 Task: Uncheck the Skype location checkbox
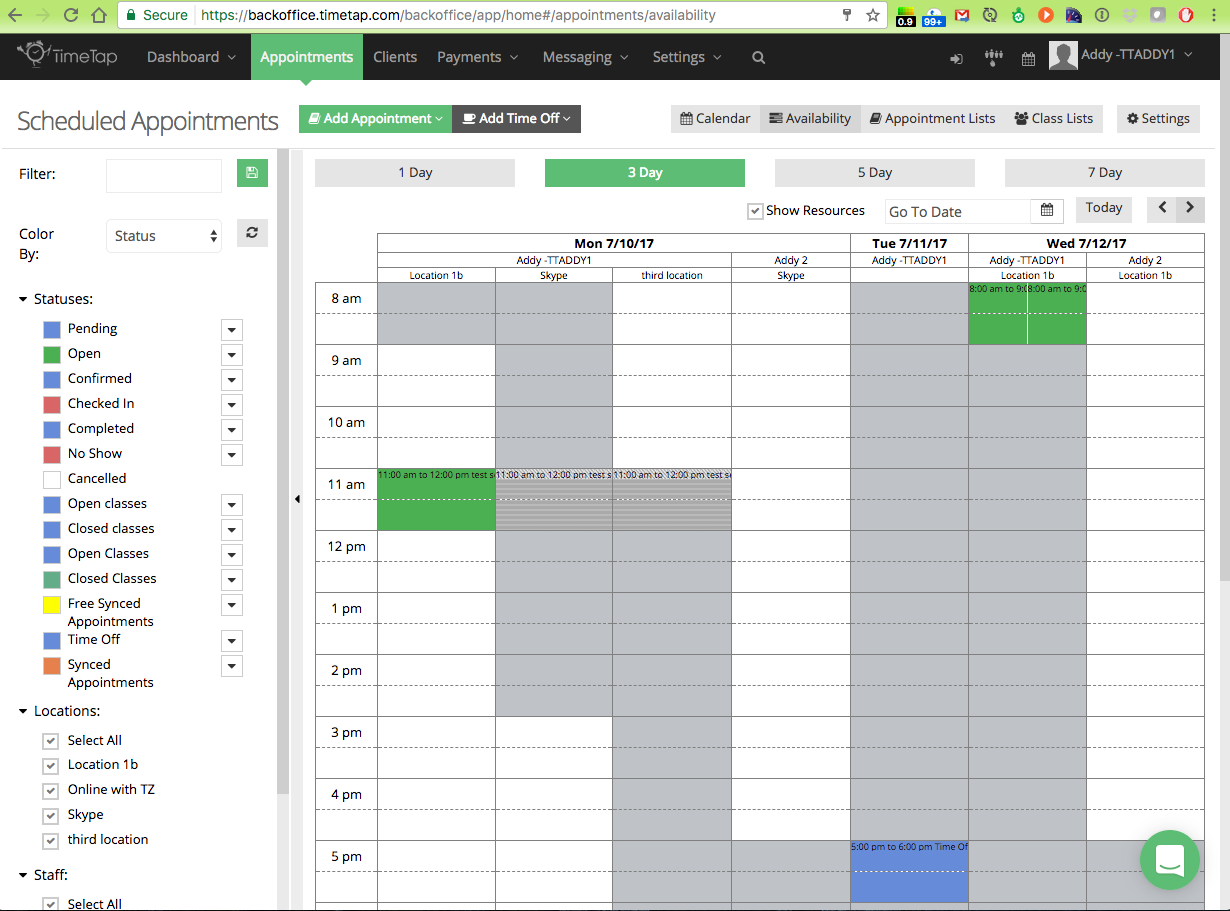point(50,816)
